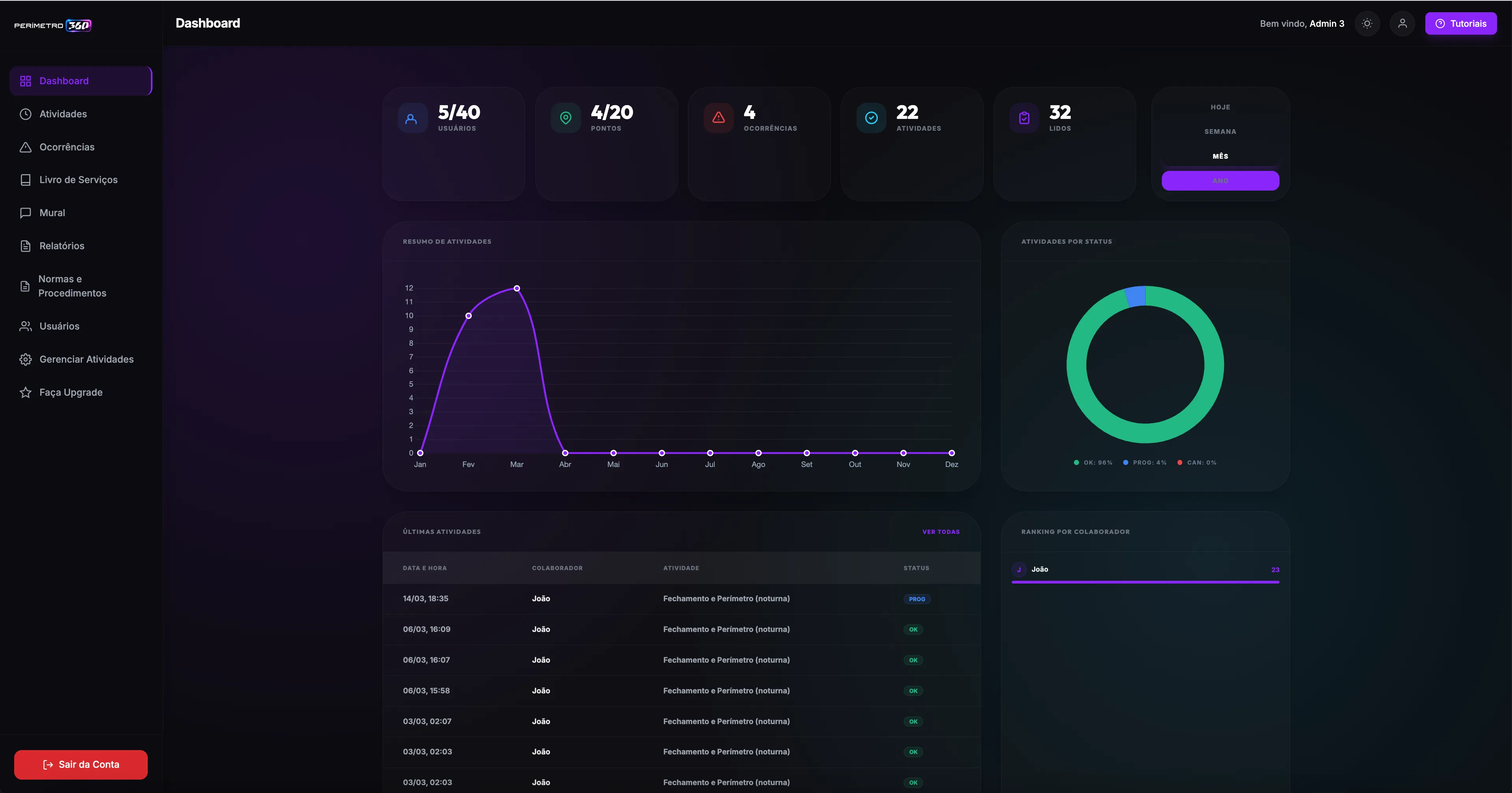Click the 14/03, 18:35 date cell
1512x793 pixels.
pyautogui.click(x=425, y=599)
